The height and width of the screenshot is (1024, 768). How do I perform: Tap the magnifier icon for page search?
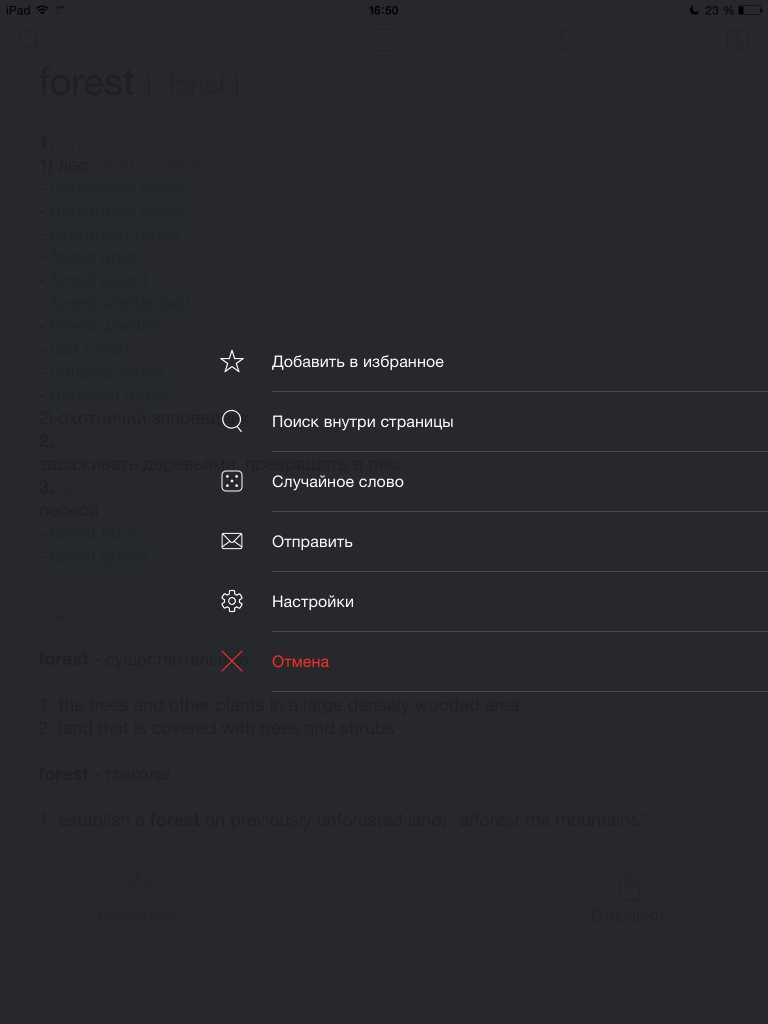tap(232, 421)
